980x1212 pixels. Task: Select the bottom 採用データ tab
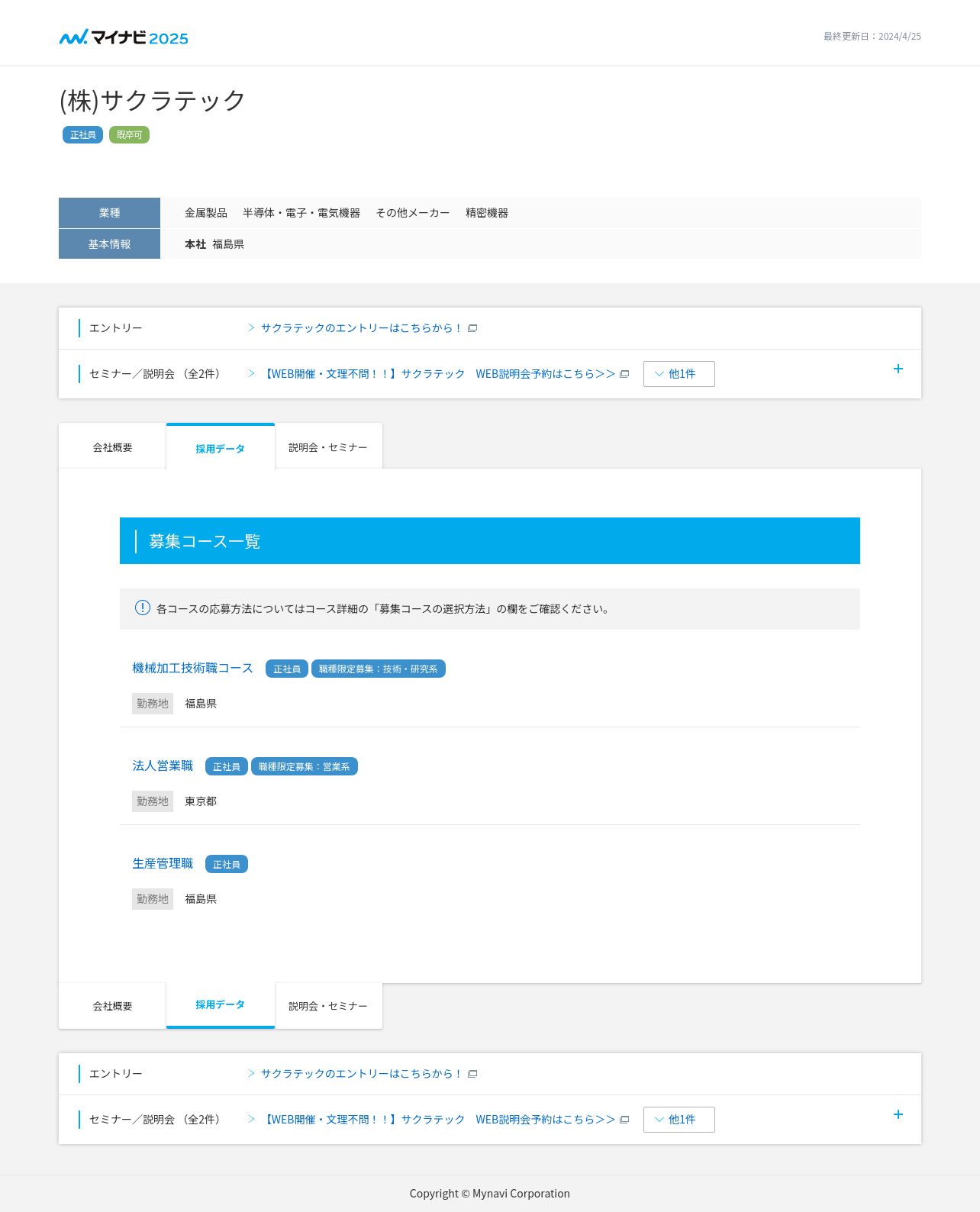[x=220, y=1005]
